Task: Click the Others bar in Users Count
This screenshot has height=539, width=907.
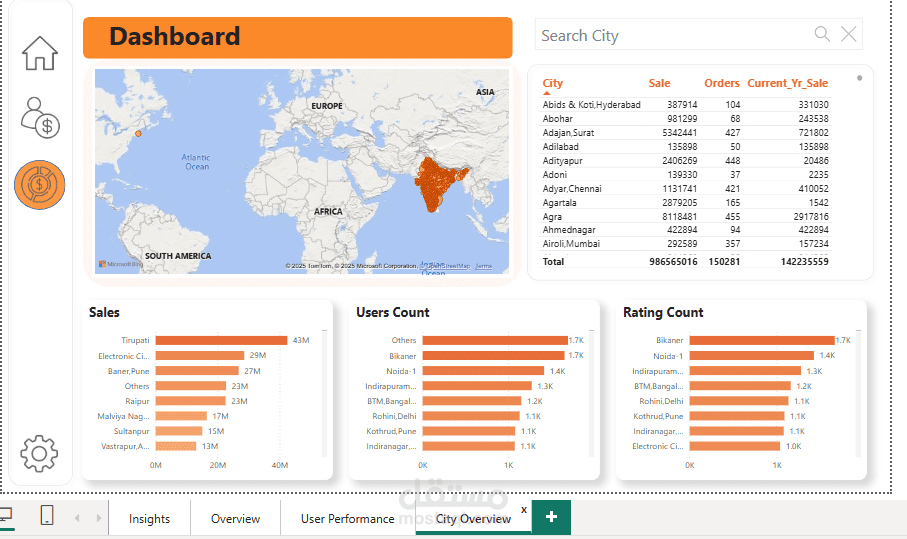Action: pyautogui.click(x=495, y=340)
